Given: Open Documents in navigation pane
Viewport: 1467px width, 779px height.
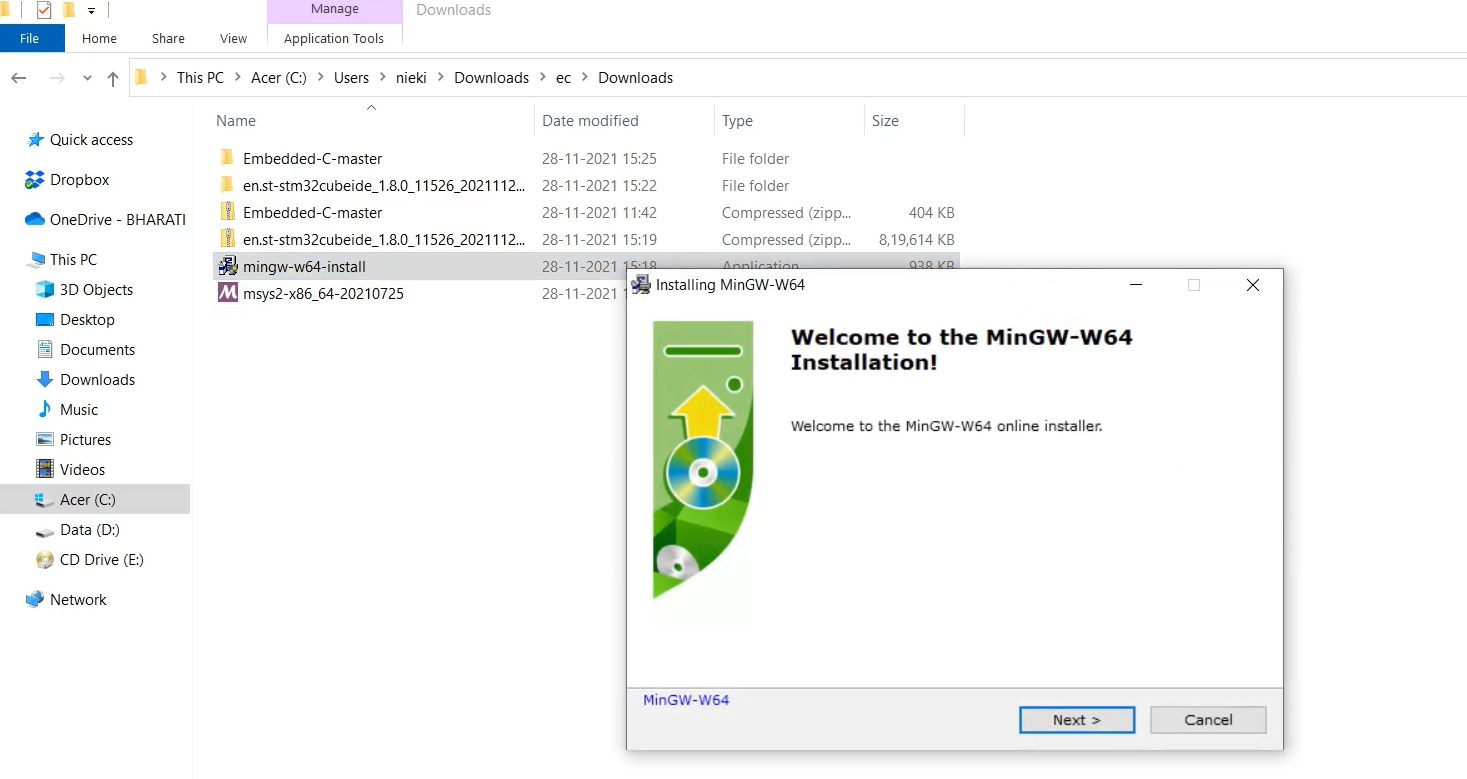Looking at the screenshot, I should [97, 350].
